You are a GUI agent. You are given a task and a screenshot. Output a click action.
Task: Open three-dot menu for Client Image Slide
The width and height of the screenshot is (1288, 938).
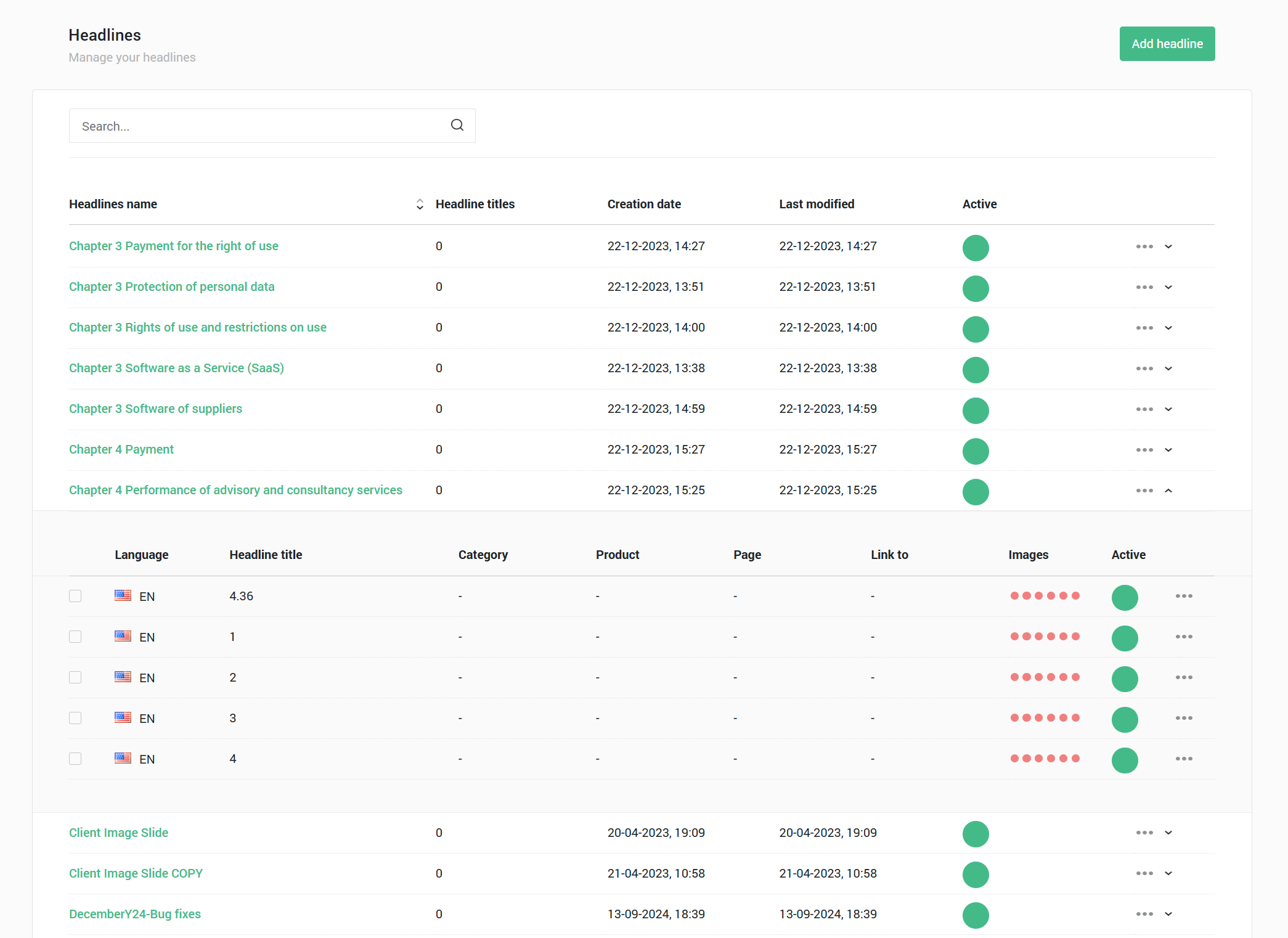pyautogui.click(x=1144, y=833)
